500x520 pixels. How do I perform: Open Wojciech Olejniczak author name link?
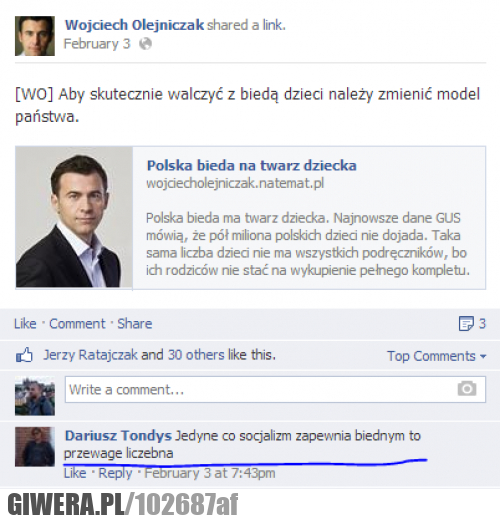coord(134,25)
